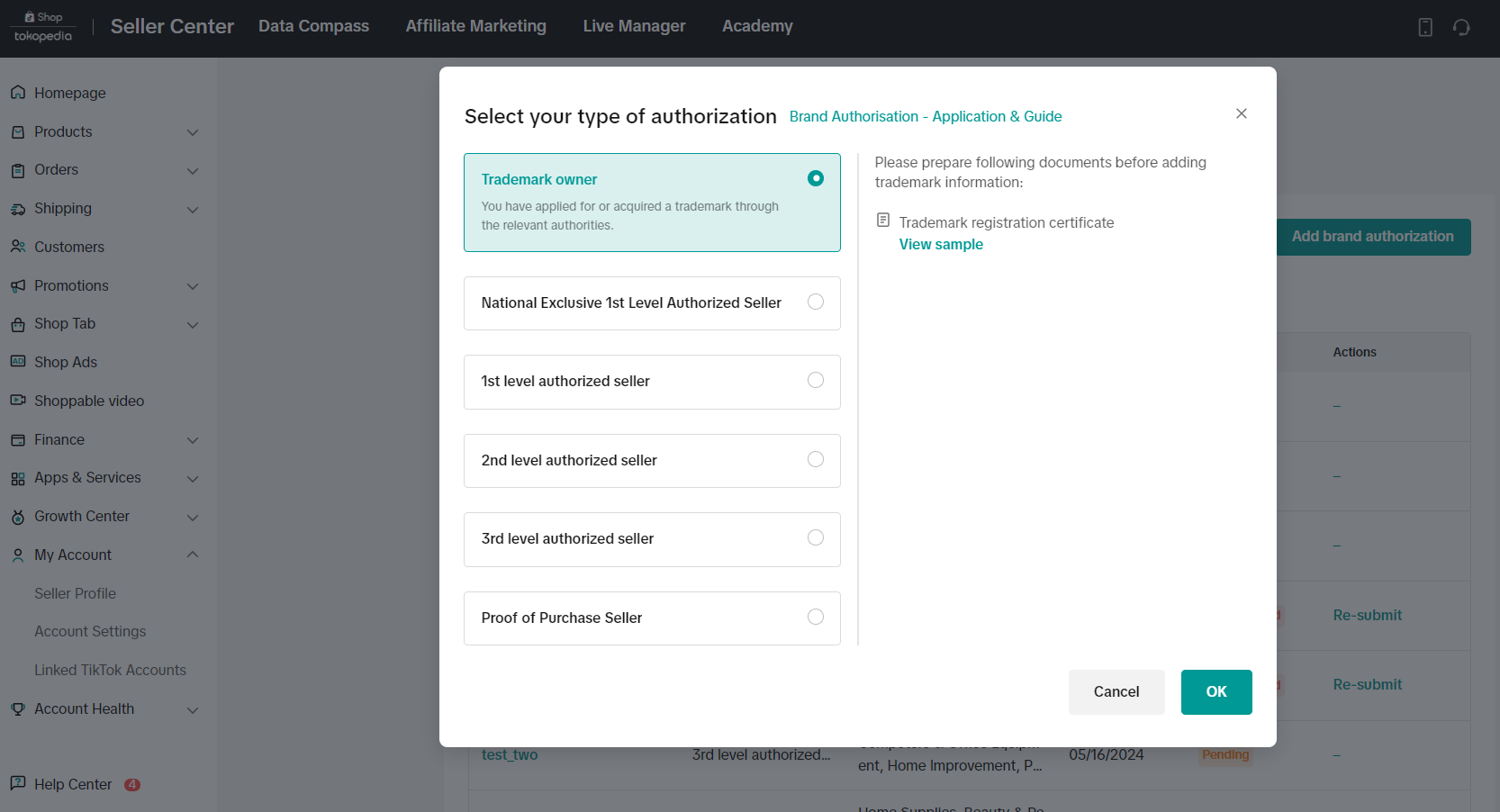Click the Shoppable video camera icon
The height and width of the screenshot is (812, 1500).
18,401
